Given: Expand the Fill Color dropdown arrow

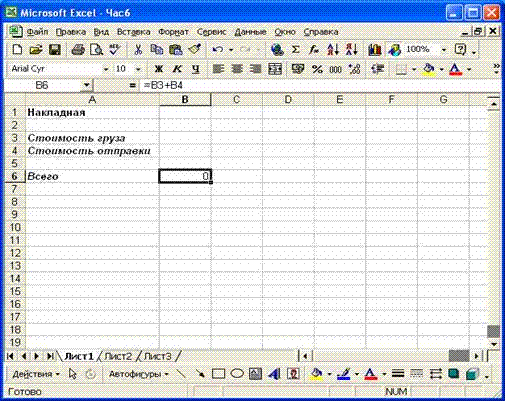Looking at the screenshot, I should tap(442, 69).
